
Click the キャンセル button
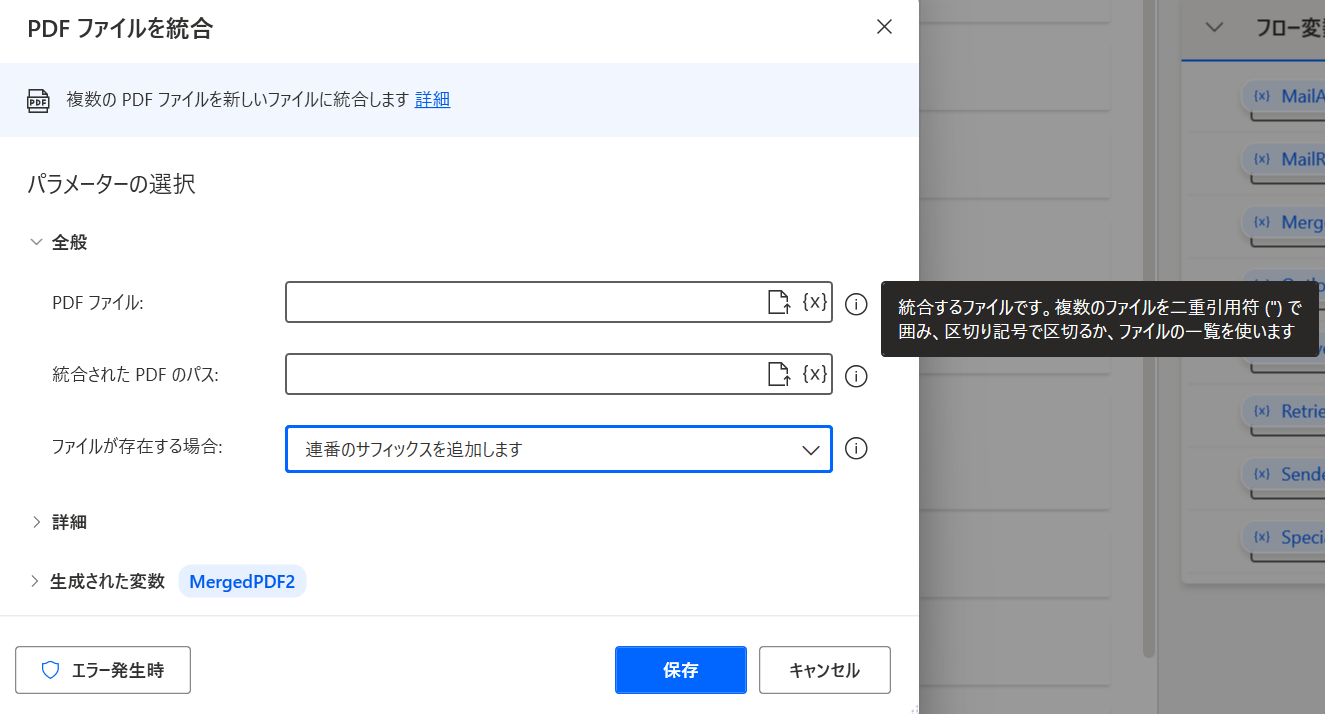(825, 670)
